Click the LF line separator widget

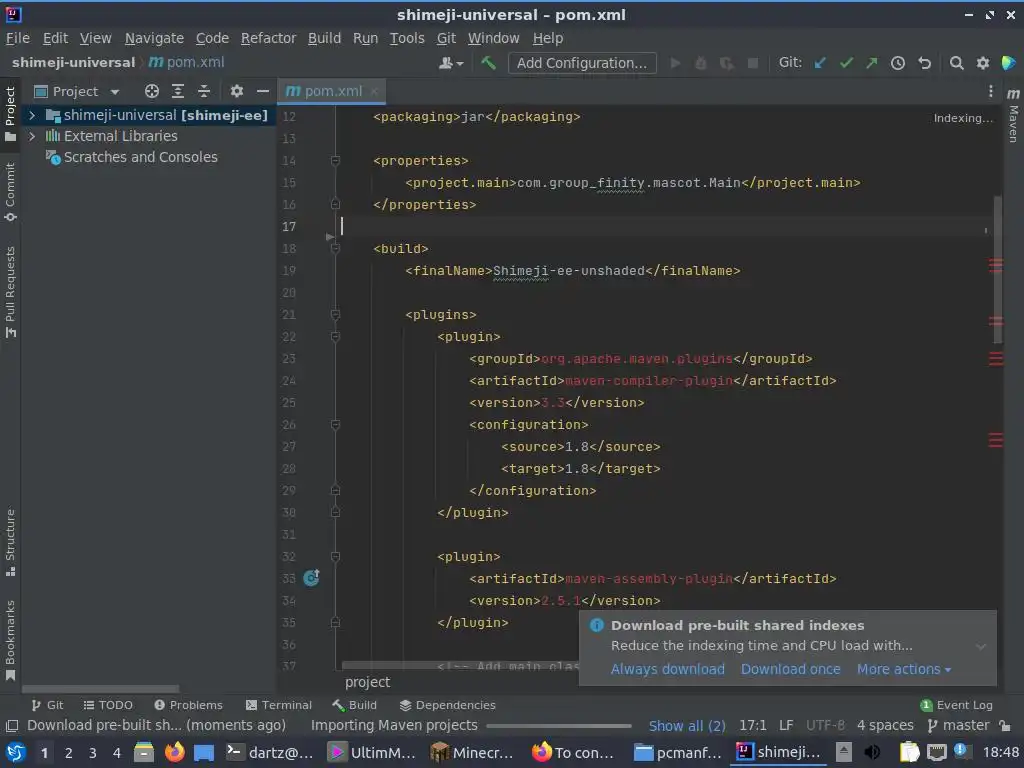(x=786, y=726)
